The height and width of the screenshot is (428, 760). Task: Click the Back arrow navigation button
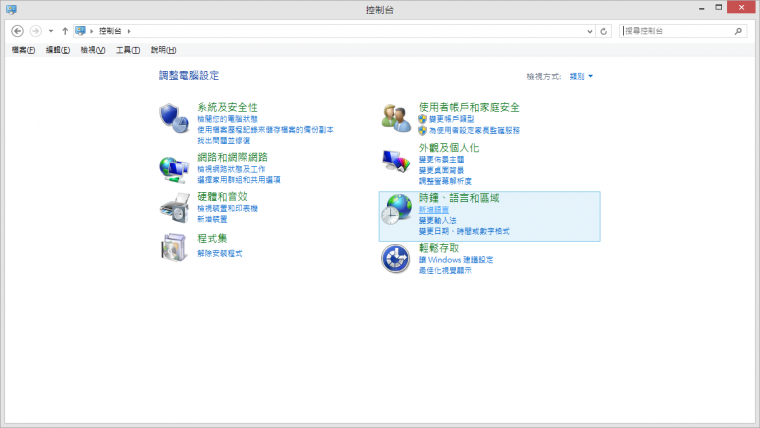[x=17, y=31]
